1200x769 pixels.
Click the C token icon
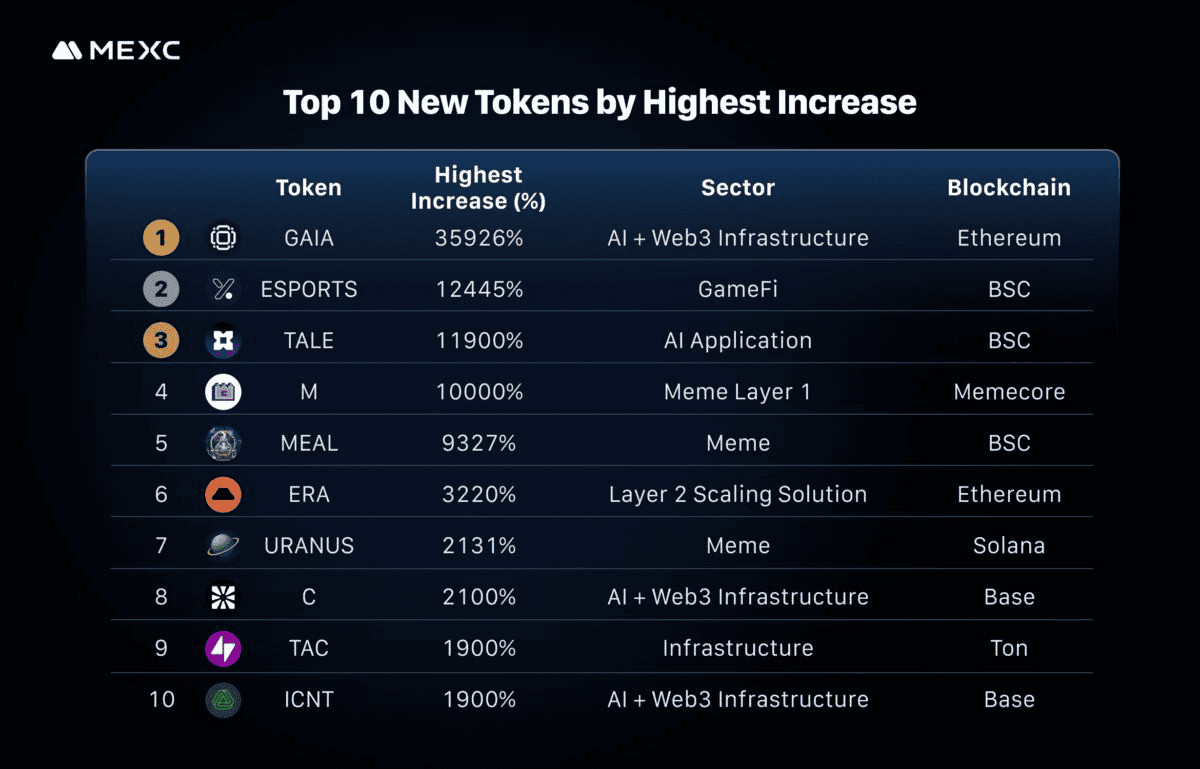coord(223,597)
